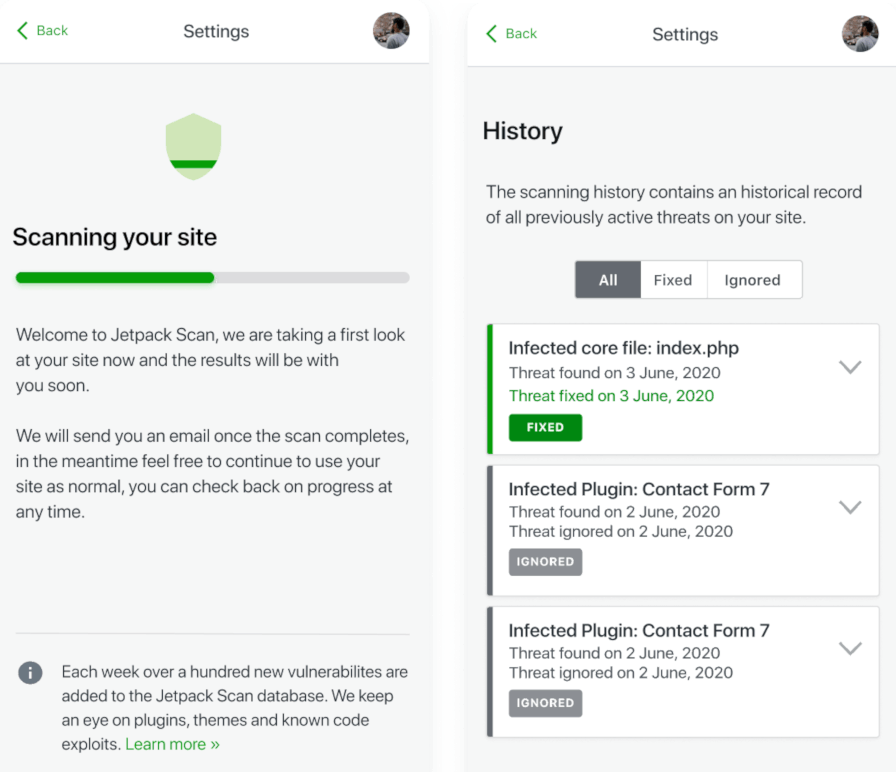Click the info icon beside the vulnerabilities note

(x=30, y=673)
